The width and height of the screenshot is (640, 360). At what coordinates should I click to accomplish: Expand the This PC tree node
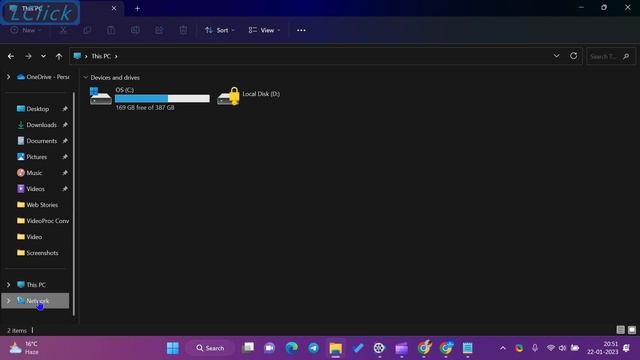8,284
